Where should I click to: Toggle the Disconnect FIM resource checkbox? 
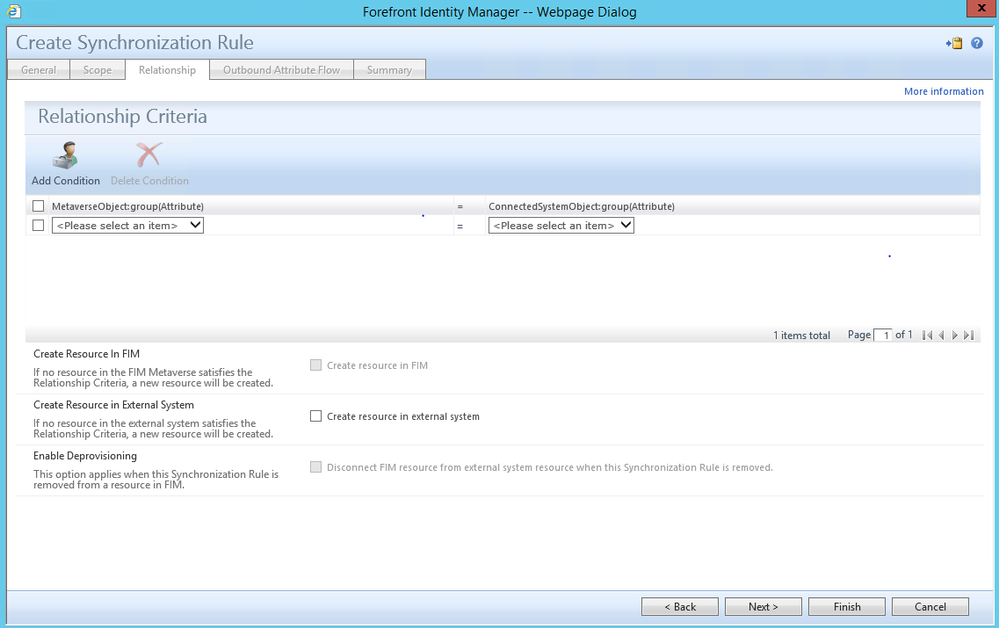315,467
